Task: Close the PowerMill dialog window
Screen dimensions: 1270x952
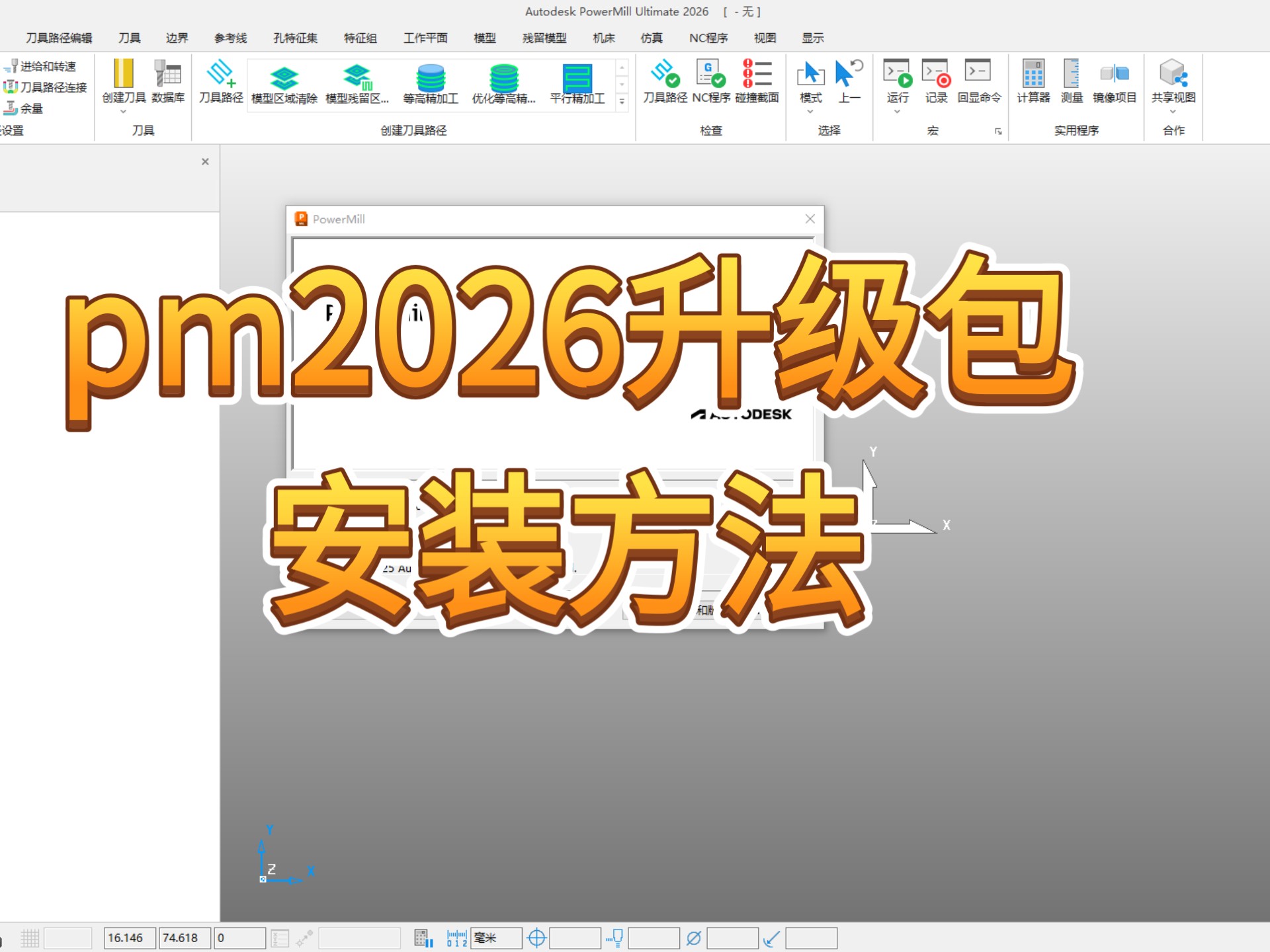Action: click(810, 219)
